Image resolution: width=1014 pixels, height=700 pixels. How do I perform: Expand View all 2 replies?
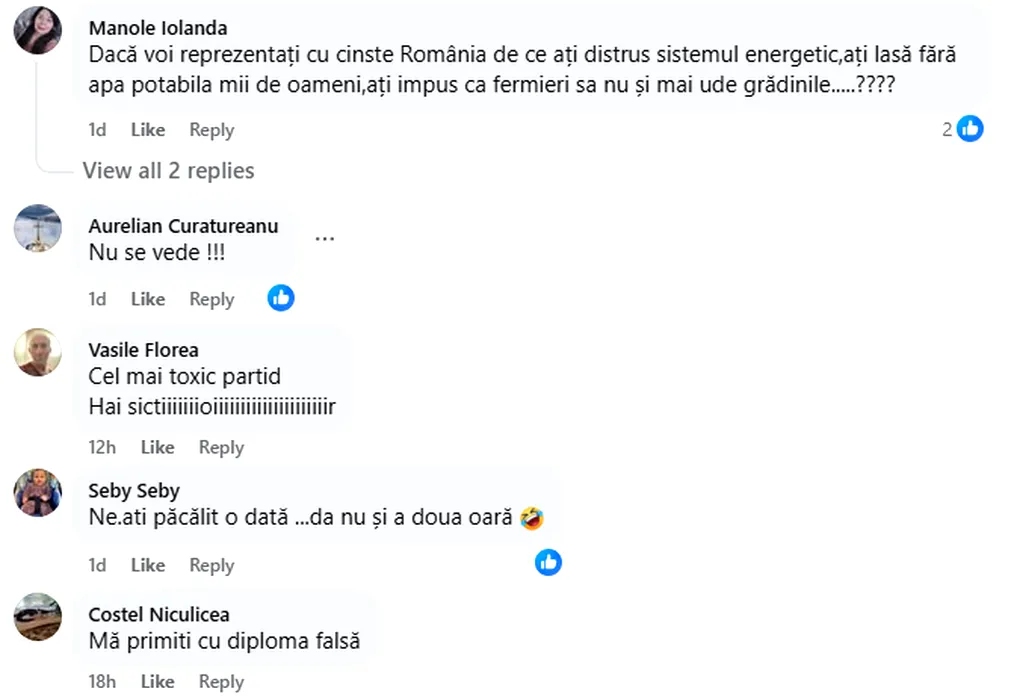[x=168, y=171]
